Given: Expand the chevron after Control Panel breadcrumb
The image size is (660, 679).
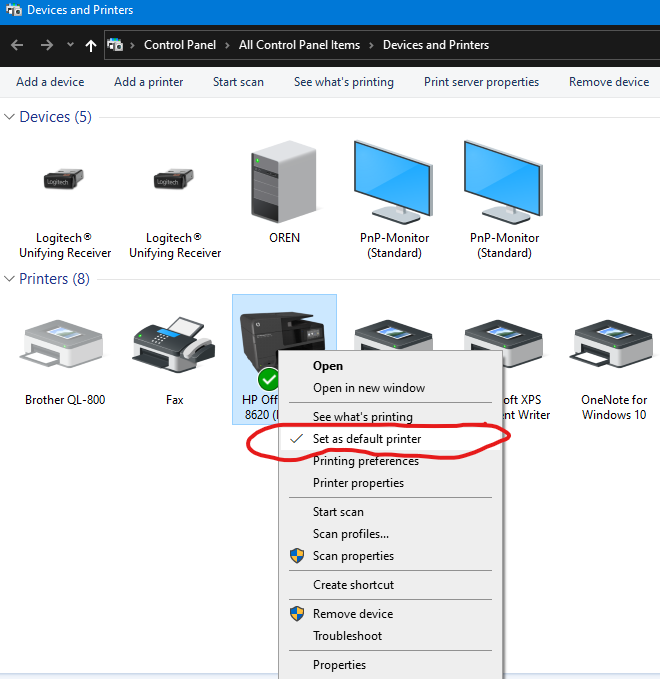Looking at the screenshot, I should point(227,45).
